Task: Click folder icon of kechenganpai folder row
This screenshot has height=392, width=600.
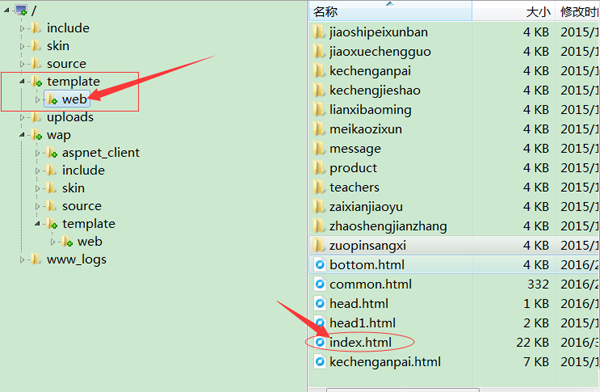Action: [x=318, y=71]
